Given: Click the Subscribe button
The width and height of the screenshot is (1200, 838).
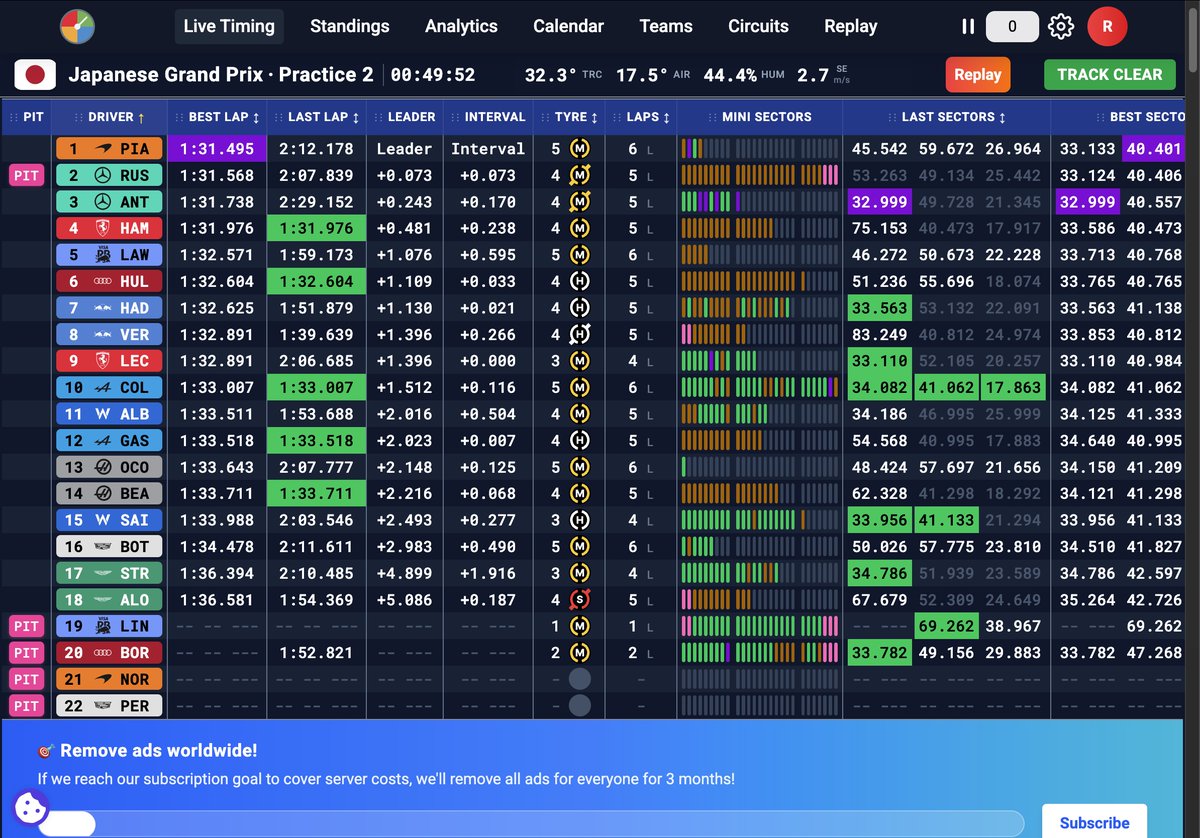Looking at the screenshot, I should pyautogui.click(x=1094, y=824).
